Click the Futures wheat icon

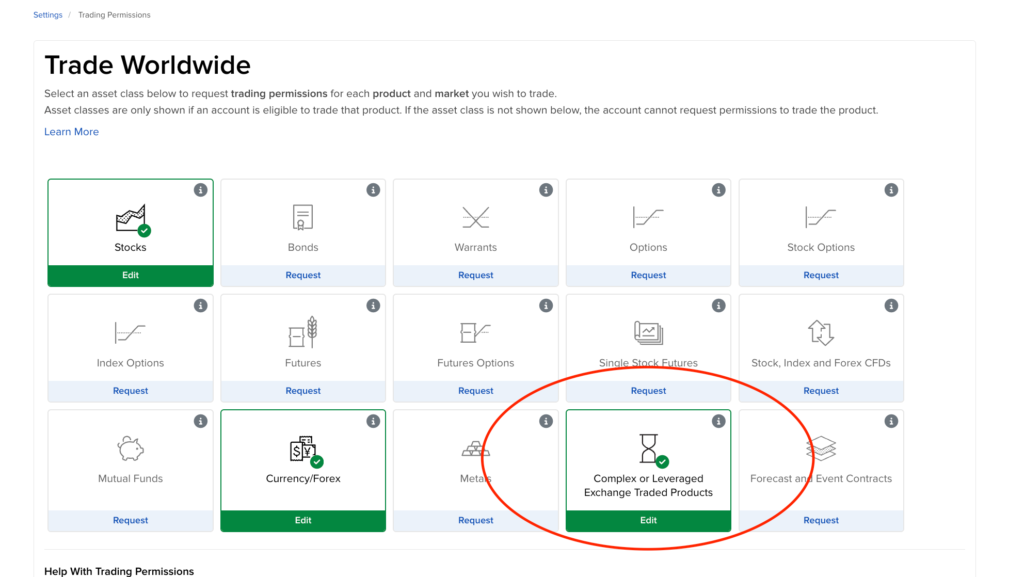pos(303,332)
